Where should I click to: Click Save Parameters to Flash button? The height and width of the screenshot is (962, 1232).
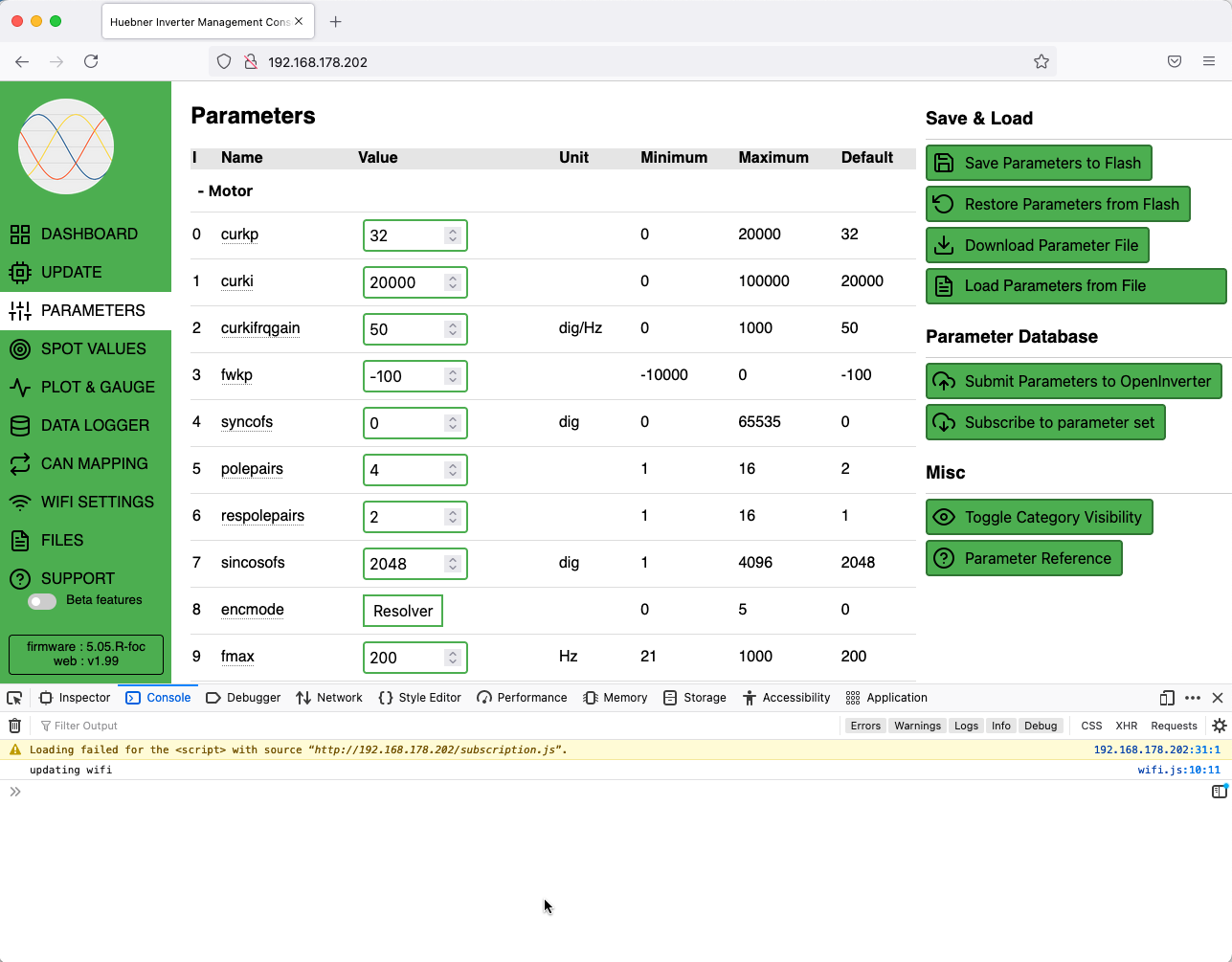(1038, 163)
